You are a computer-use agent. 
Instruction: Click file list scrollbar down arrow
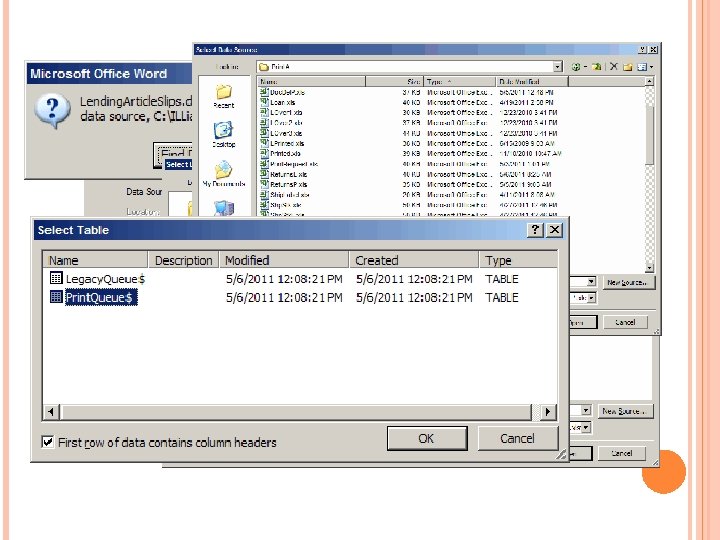(649, 268)
